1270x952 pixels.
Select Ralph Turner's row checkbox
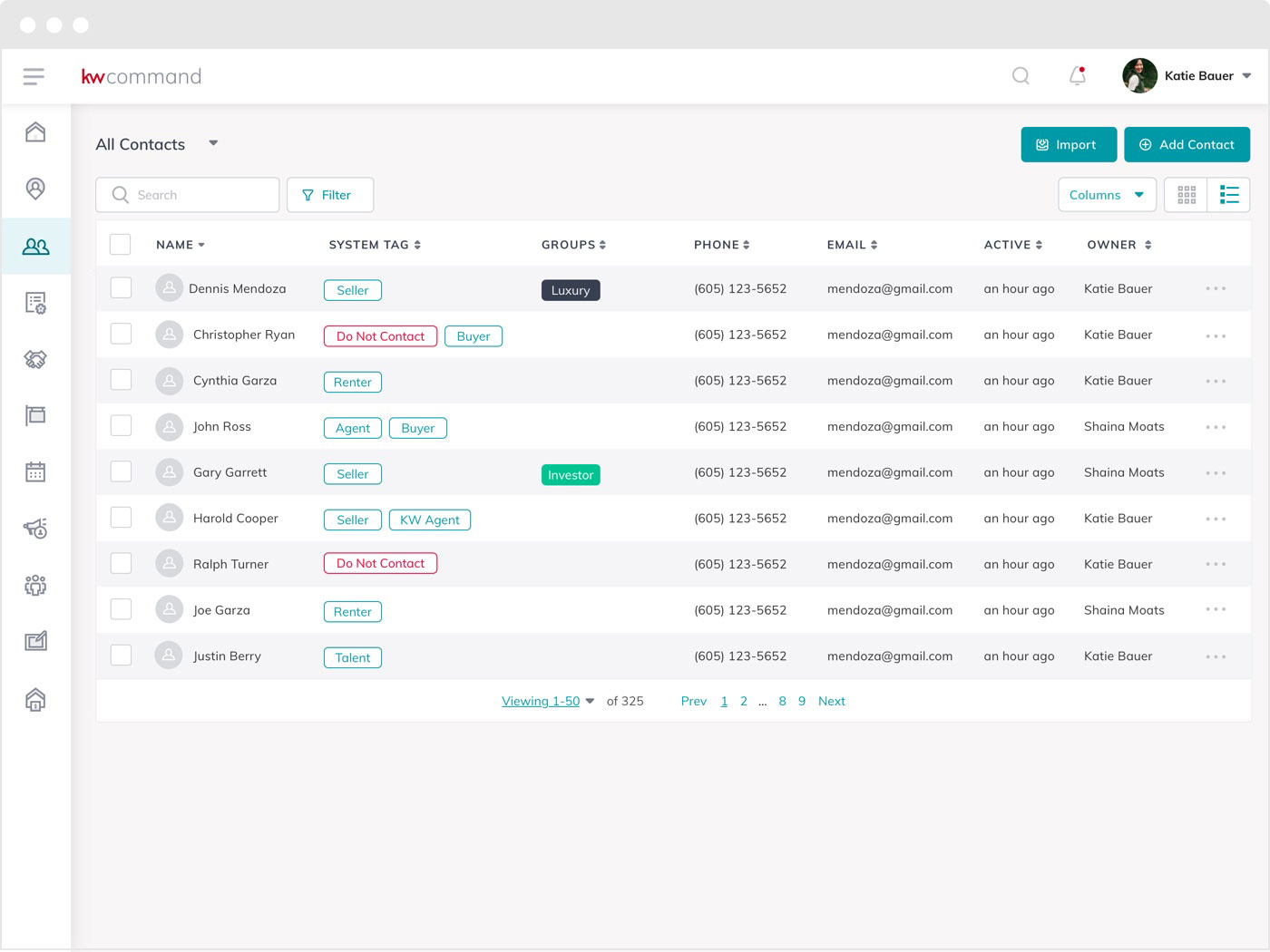click(x=121, y=563)
